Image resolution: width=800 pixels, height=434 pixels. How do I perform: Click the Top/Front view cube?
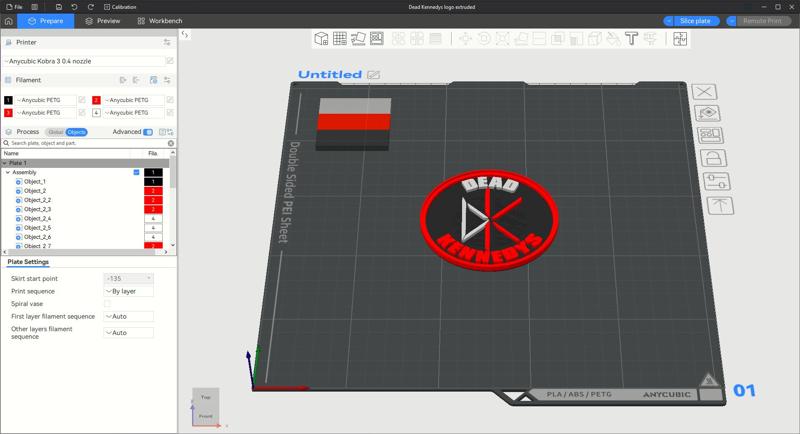click(x=206, y=406)
